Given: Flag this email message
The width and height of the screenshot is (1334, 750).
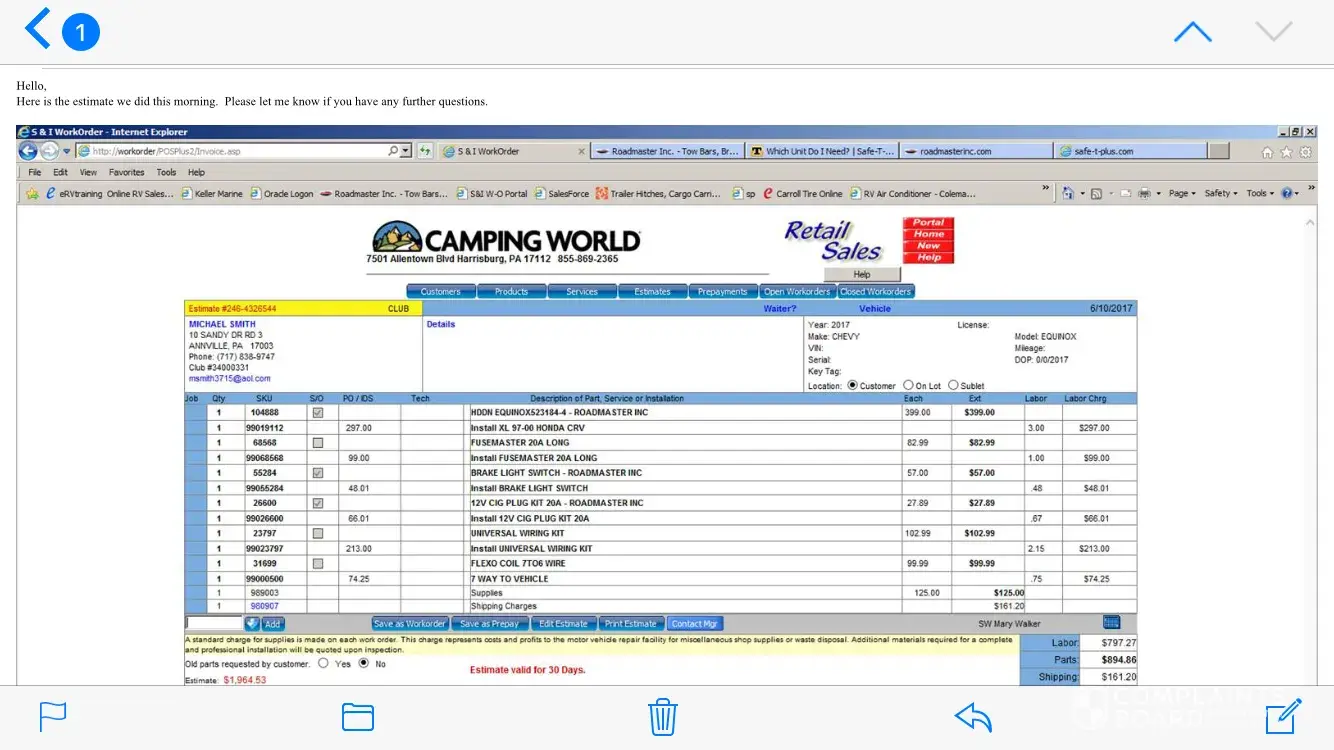Looking at the screenshot, I should pos(53,716).
